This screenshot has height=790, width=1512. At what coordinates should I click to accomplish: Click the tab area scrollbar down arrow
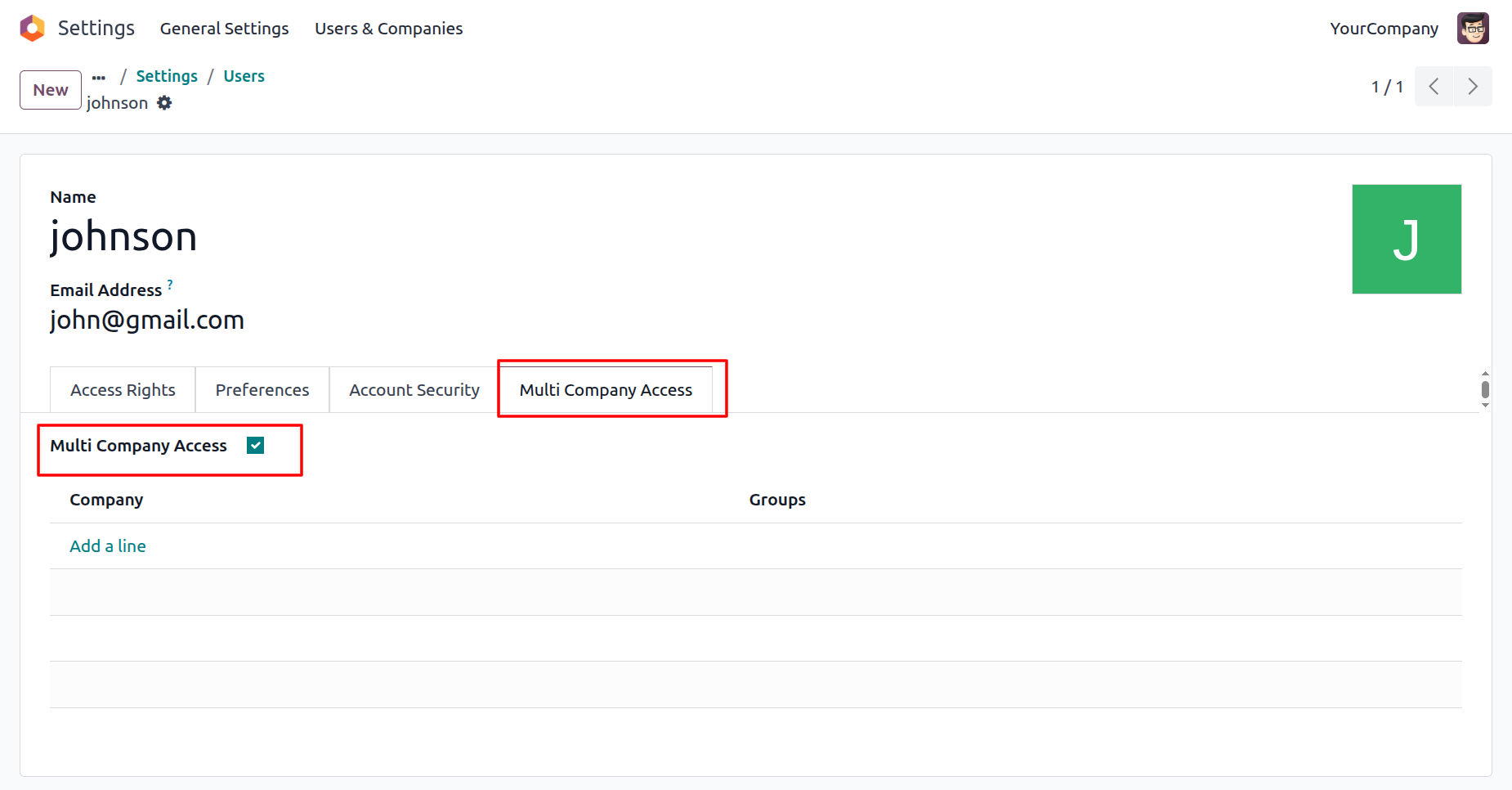[x=1485, y=405]
